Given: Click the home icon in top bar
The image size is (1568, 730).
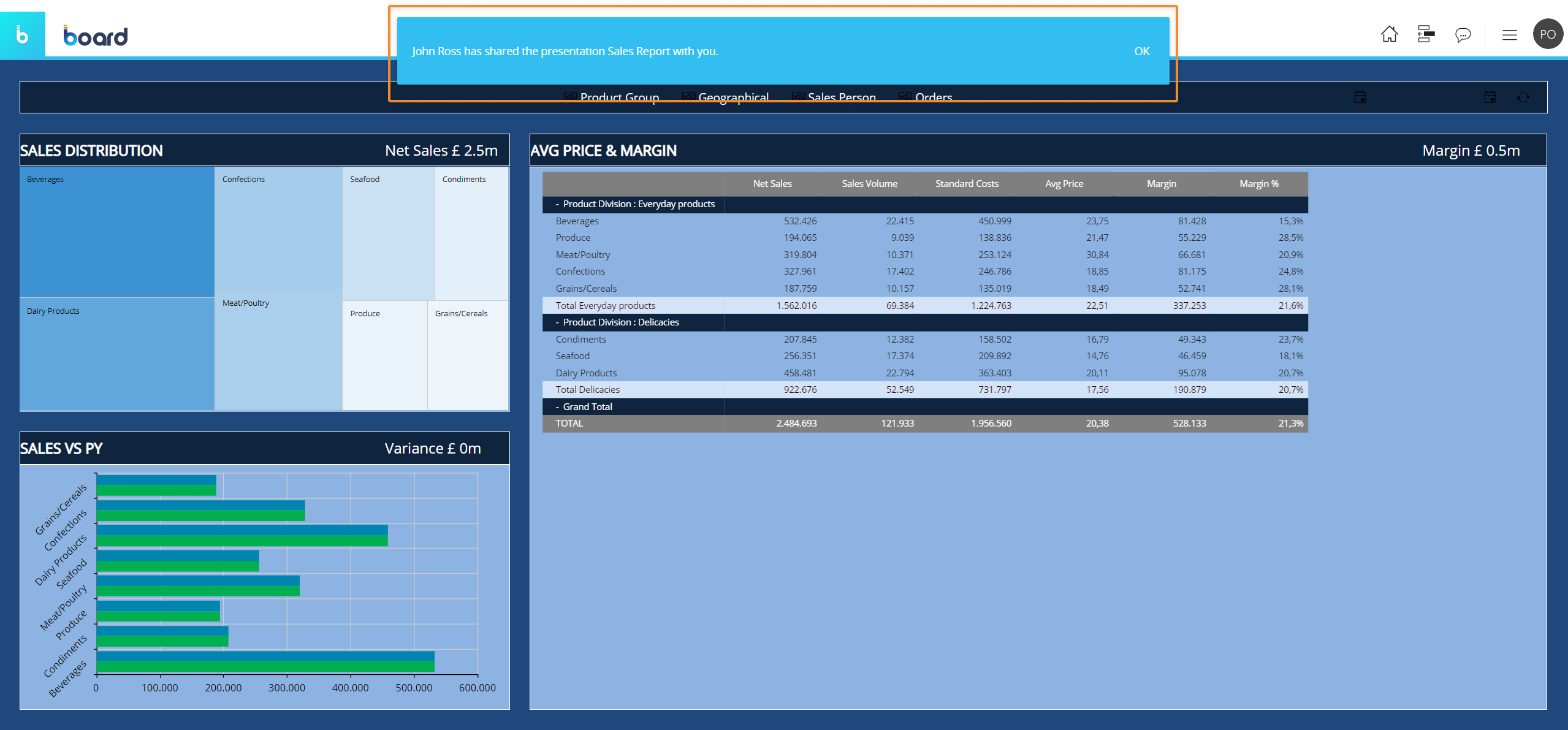Looking at the screenshot, I should coord(1389,34).
